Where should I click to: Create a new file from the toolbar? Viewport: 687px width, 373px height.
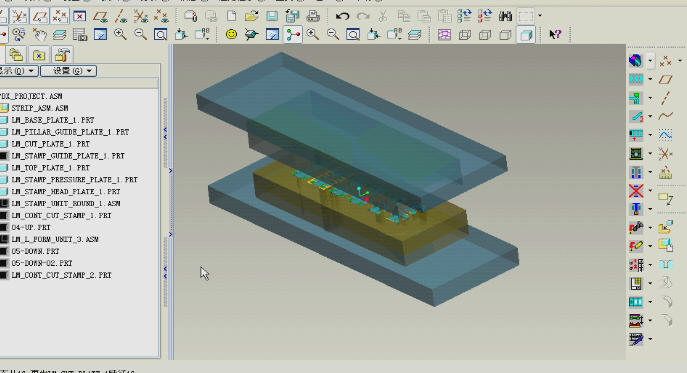(x=231, y=16)
